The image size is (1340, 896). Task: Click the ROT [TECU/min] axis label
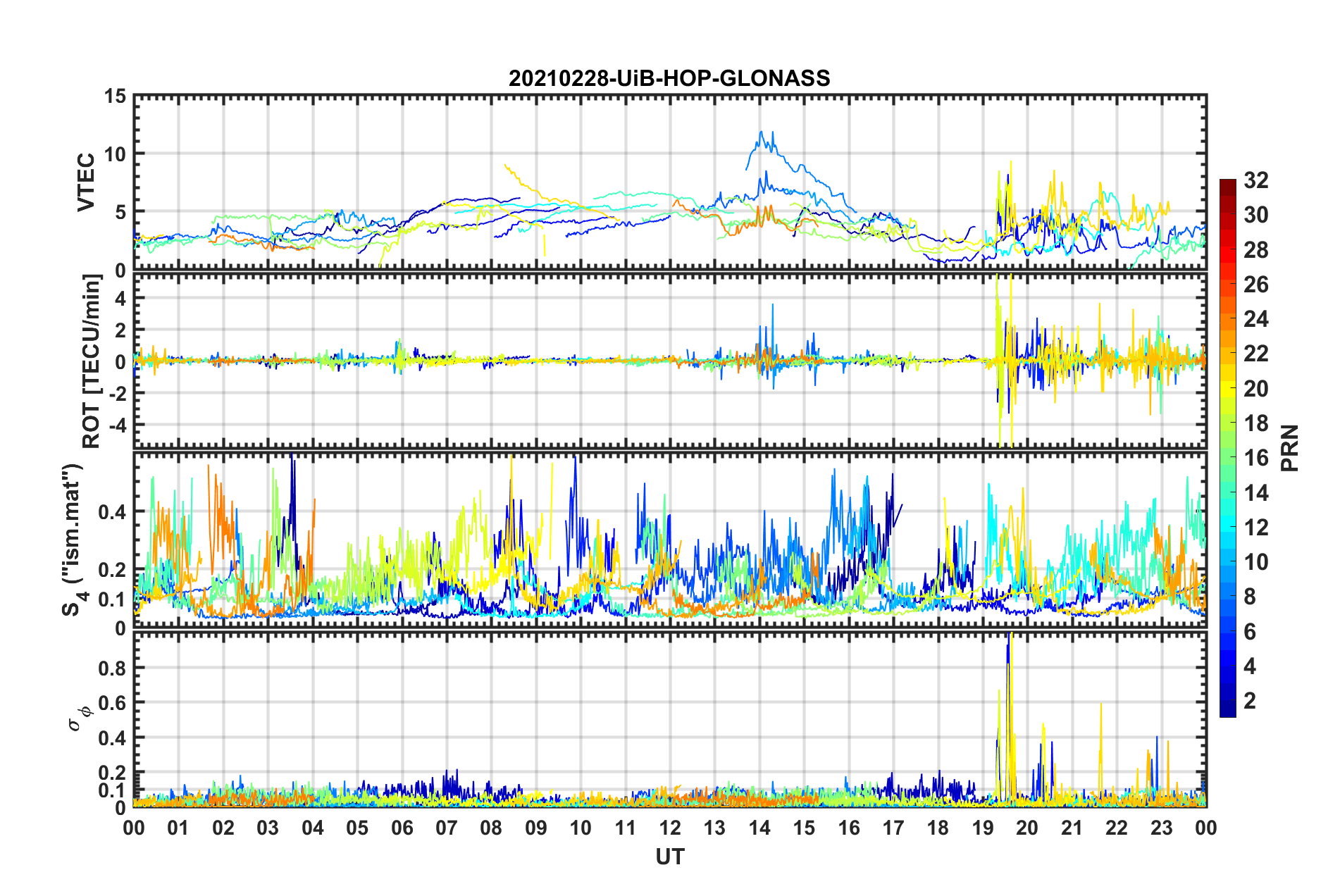click(92, 361)
